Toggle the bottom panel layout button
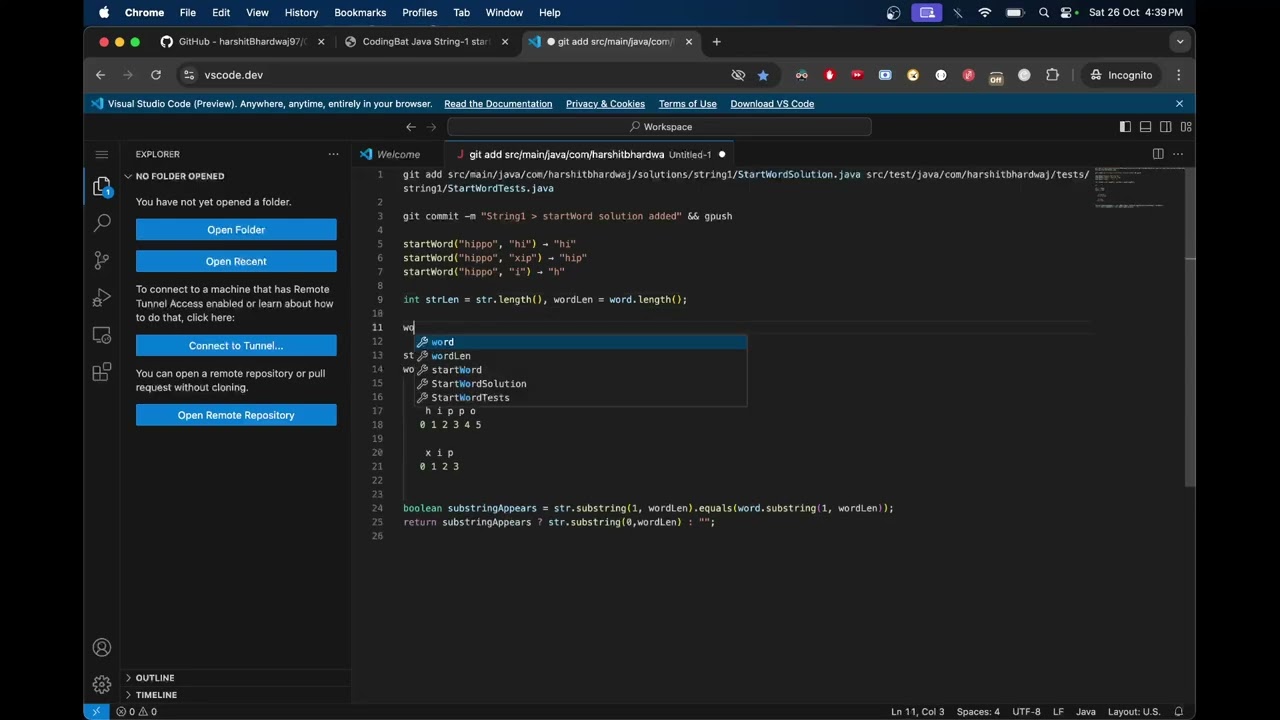This screenshot has height=720, width=1280. tap(1145, 127)
